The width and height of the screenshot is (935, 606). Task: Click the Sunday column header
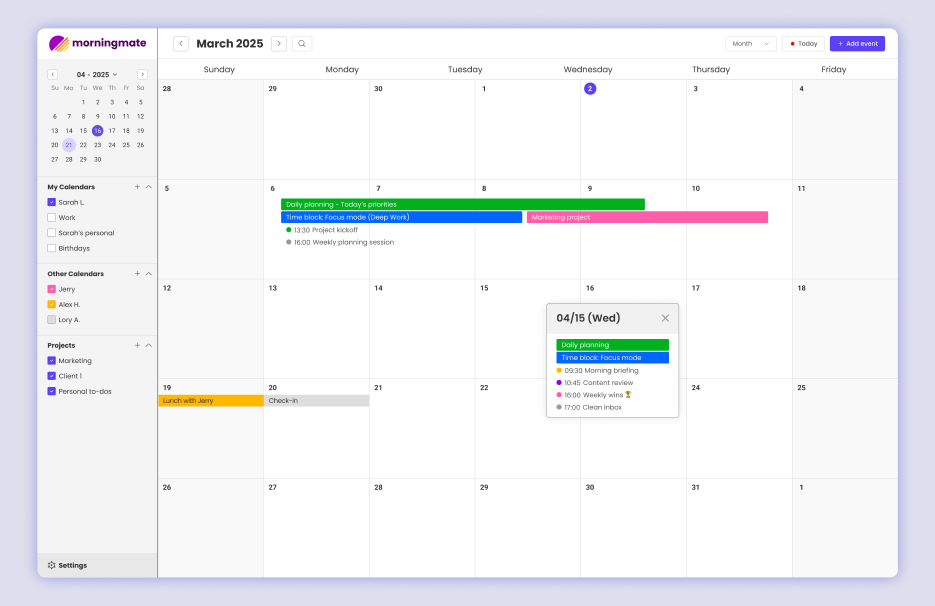(219, 69)
